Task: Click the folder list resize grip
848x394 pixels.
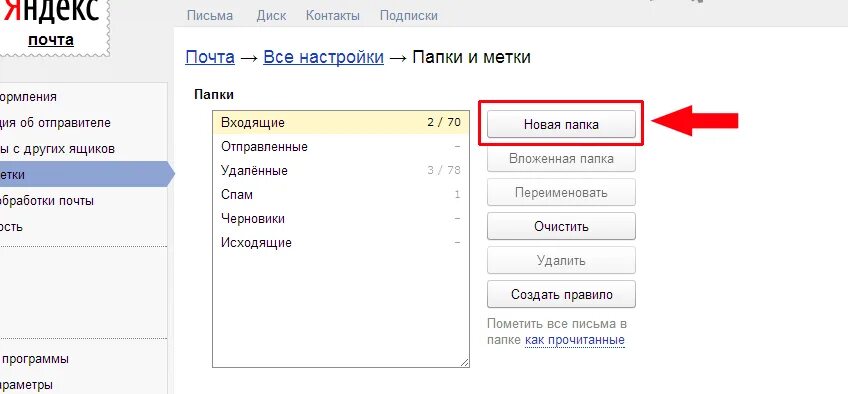Action: tap(464, 363)
